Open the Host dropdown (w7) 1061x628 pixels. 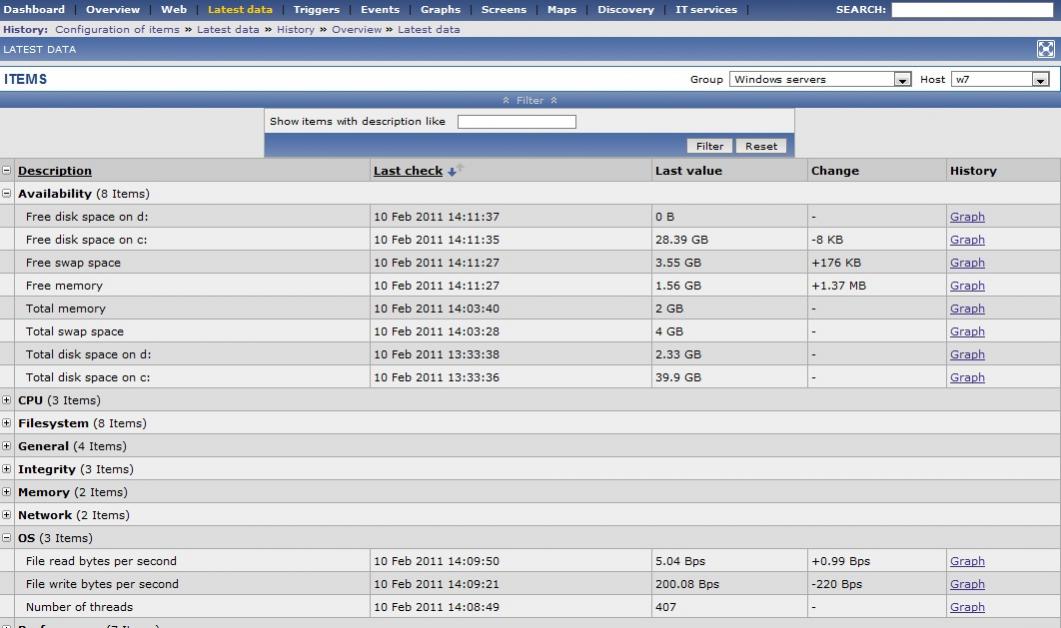[1000, 79]
